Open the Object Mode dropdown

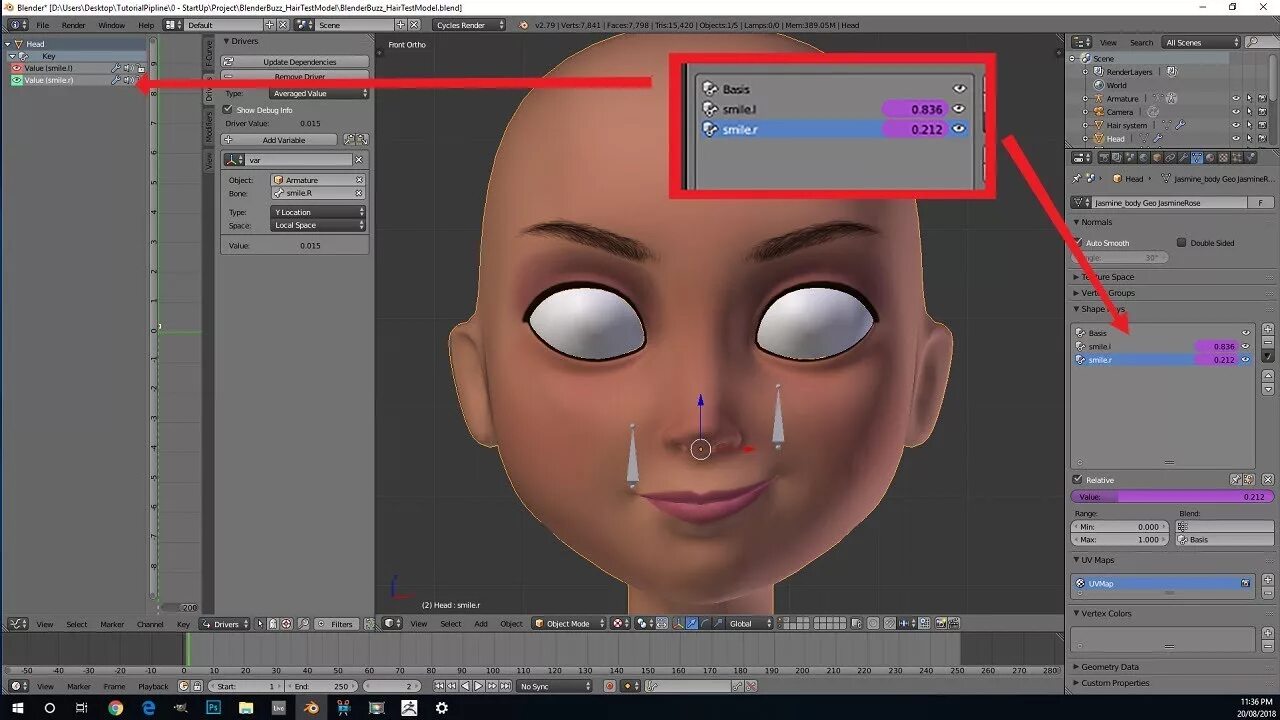tap(569, 623)
